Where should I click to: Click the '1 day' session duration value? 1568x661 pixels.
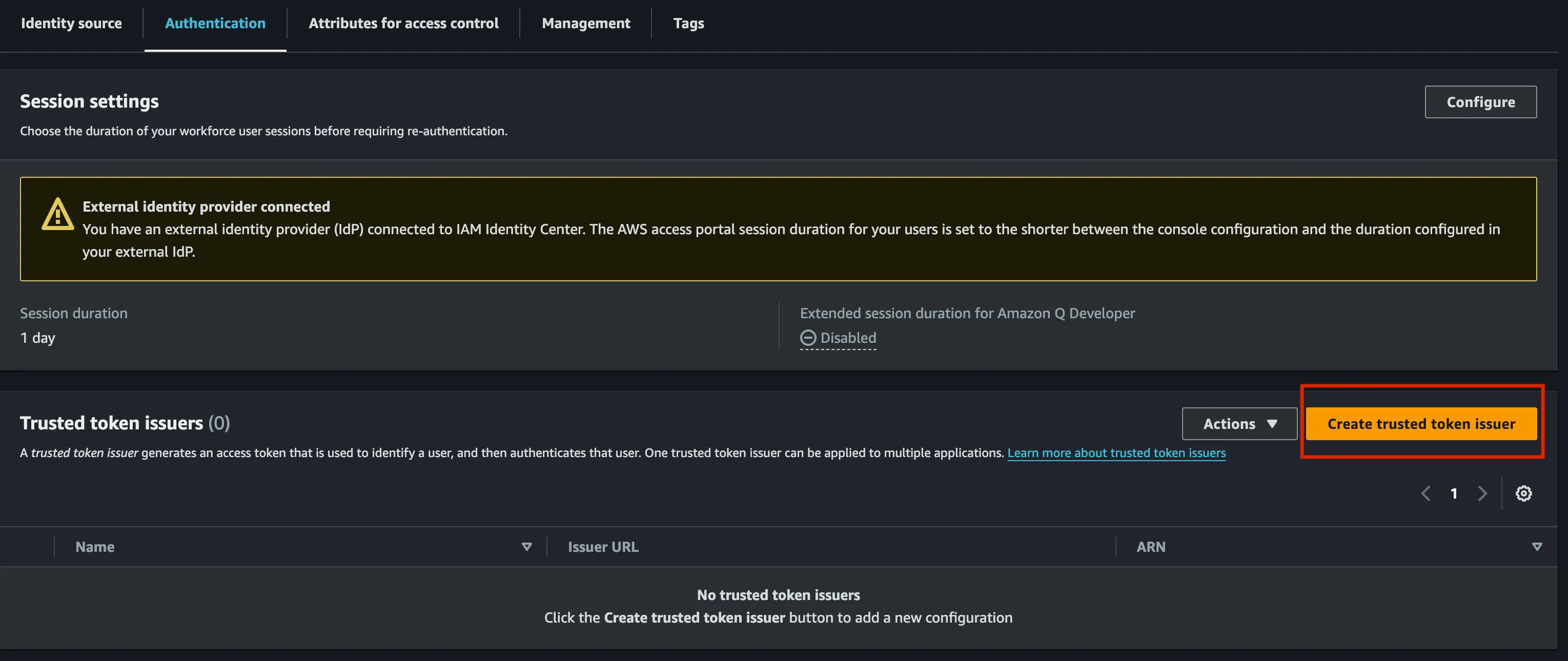(38, 338)
